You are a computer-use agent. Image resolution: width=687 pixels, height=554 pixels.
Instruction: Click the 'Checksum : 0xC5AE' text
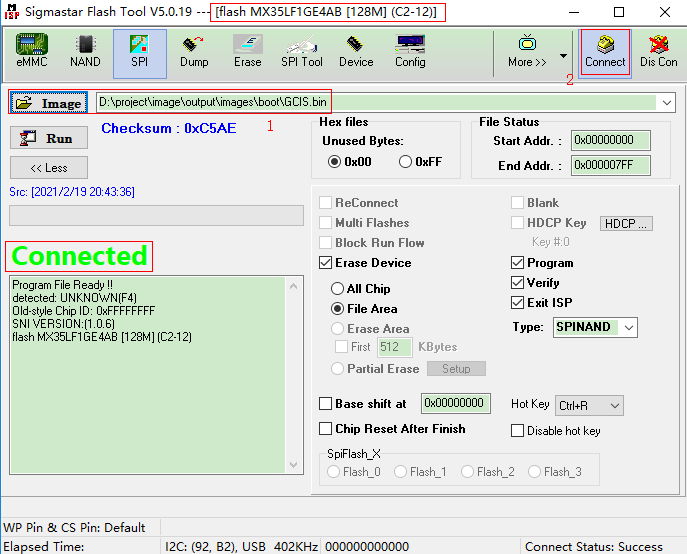coord(169,128)
